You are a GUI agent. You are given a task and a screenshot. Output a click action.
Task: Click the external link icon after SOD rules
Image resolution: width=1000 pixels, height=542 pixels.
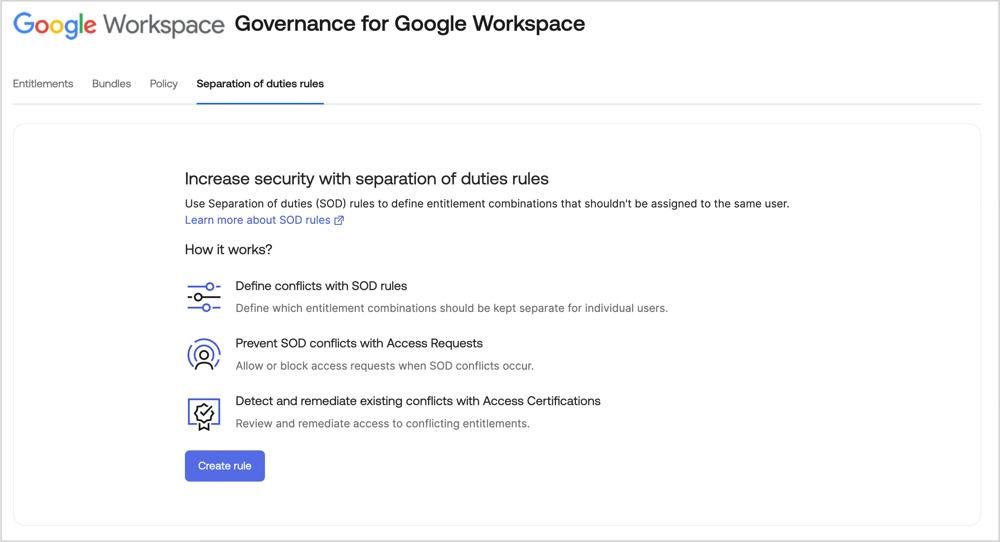[339, 220]
